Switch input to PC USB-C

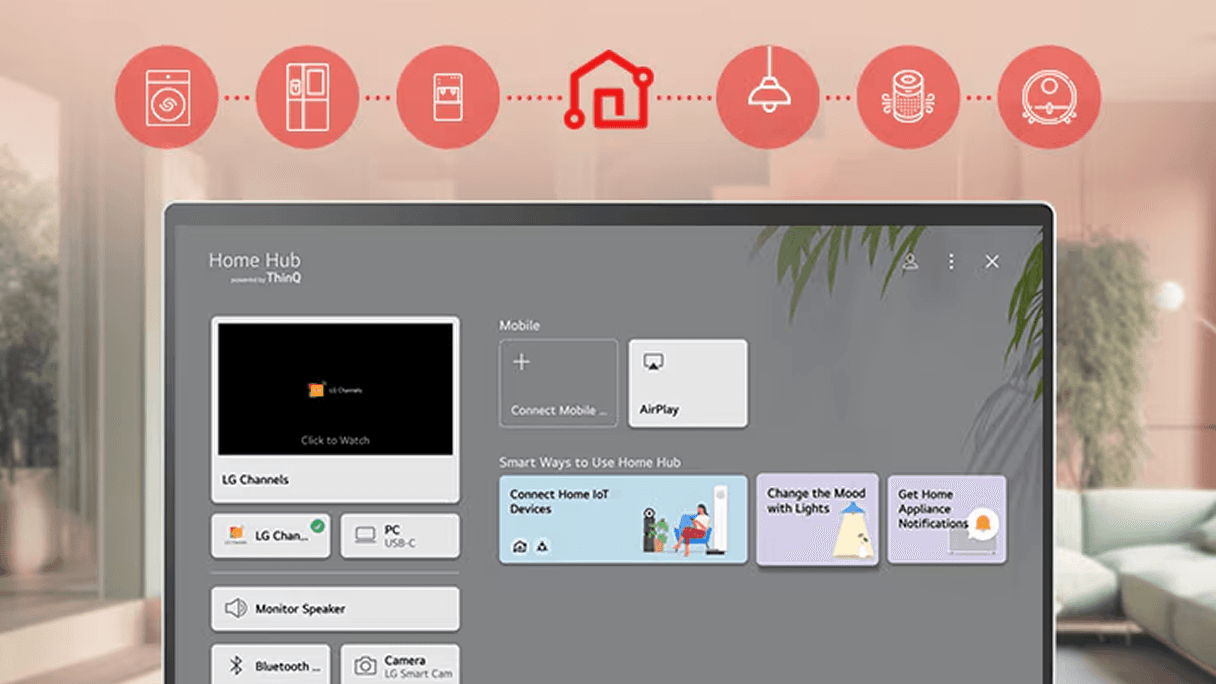(x=400, y=536)
